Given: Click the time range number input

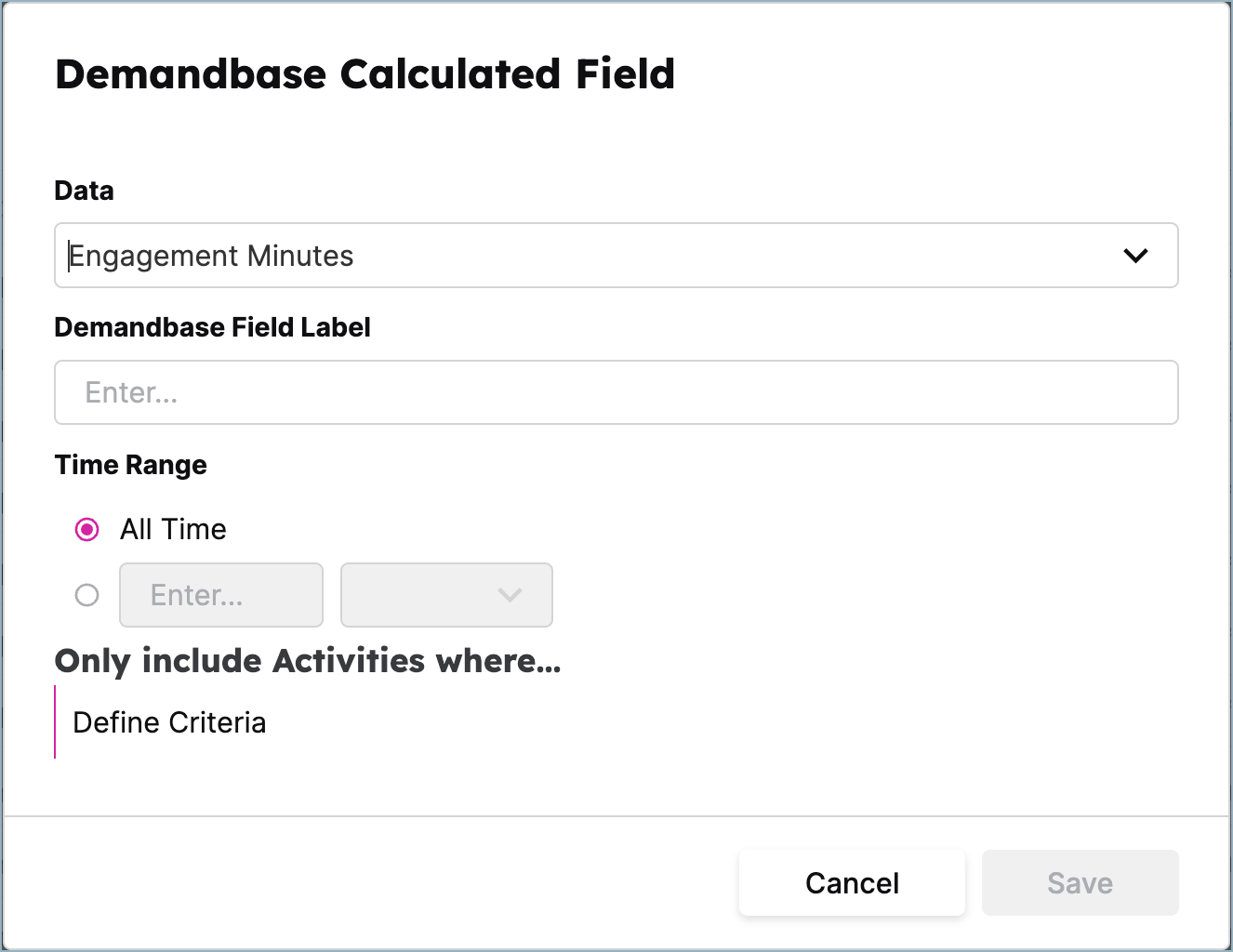Looking at the screenshot, I should (221, 595).
